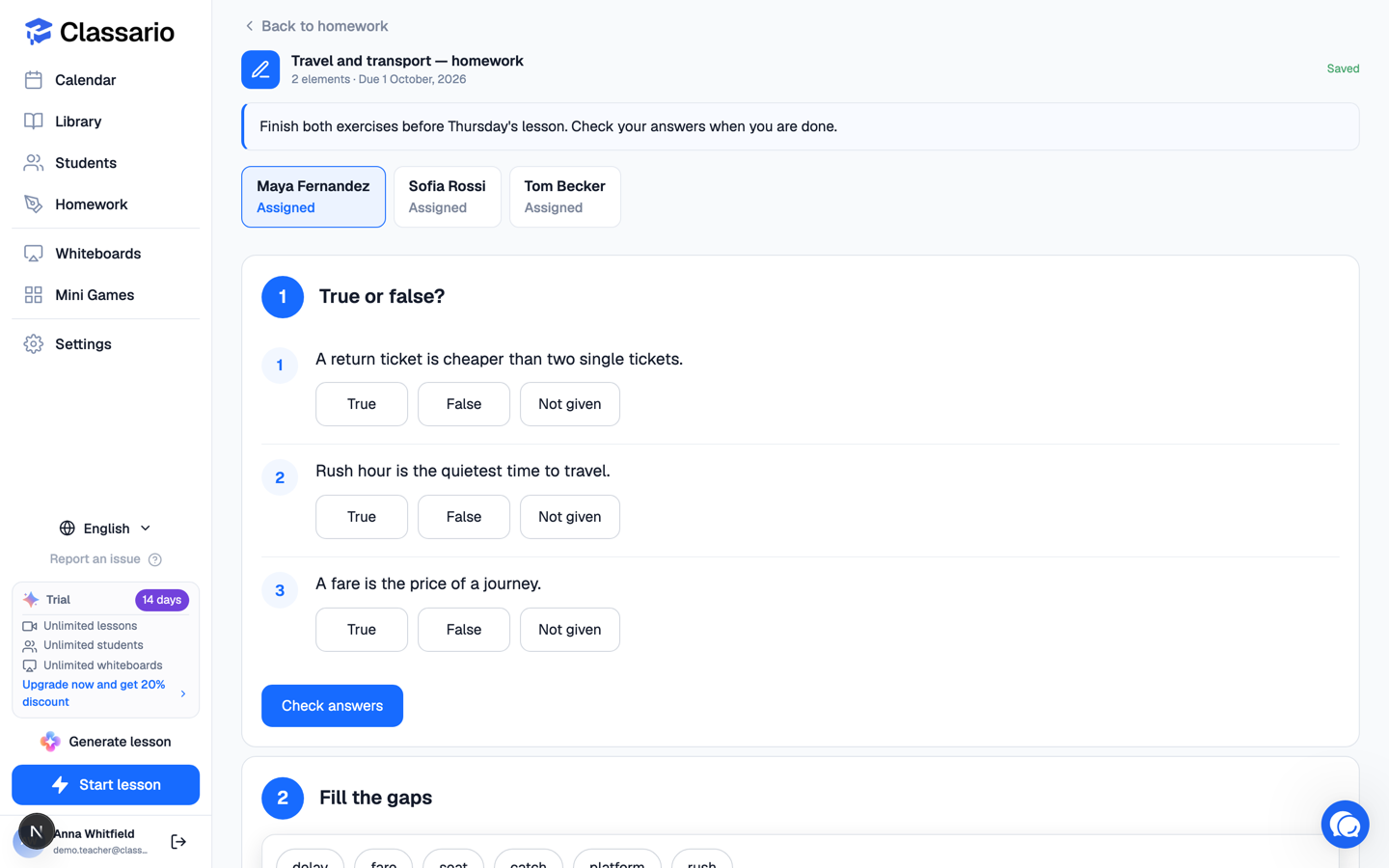Choose True for the fare statement
1389x868 pixels.
coord(362,630)
